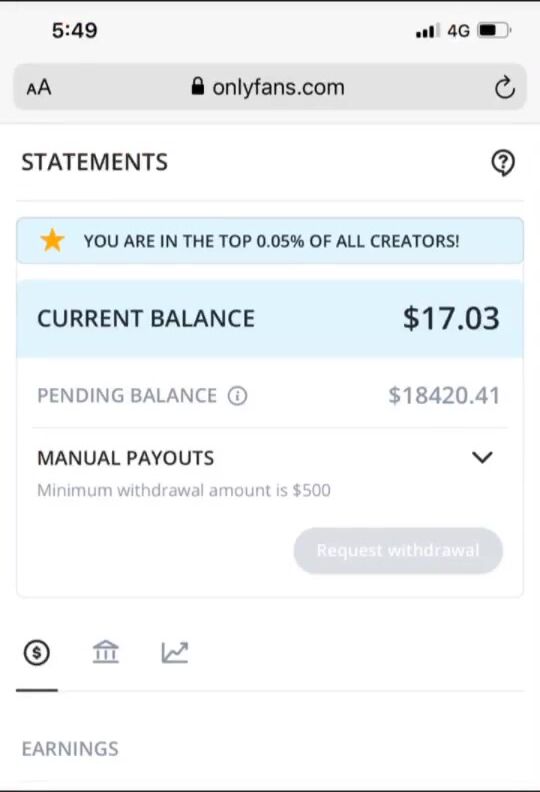This screenshot has height=792, width=540.
Task: Open the AA reader text options
Action: pos(39,87)
